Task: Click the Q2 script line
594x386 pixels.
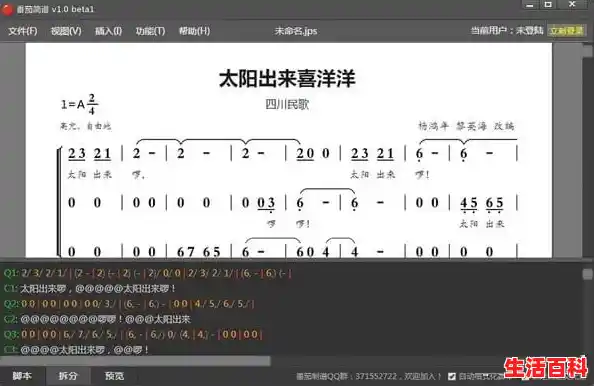Action: click(x=129, y=304)
